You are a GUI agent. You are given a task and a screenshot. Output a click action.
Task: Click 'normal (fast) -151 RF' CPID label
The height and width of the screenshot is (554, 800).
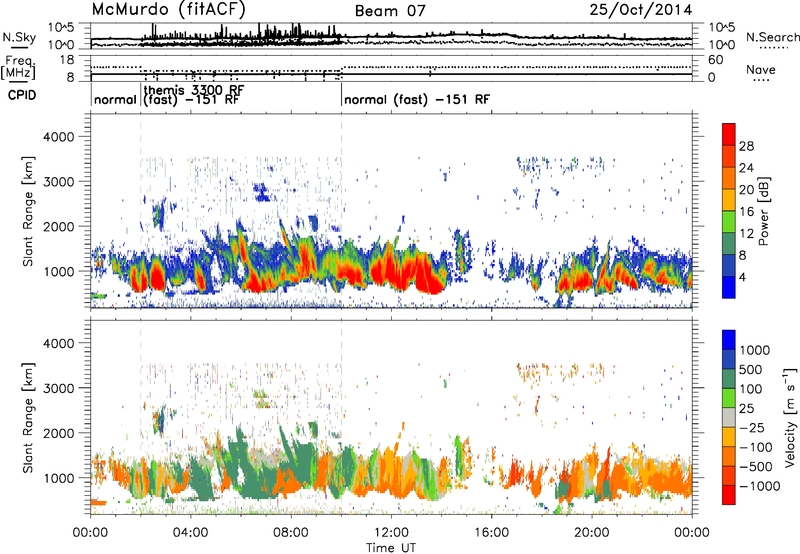click(417, 99)
